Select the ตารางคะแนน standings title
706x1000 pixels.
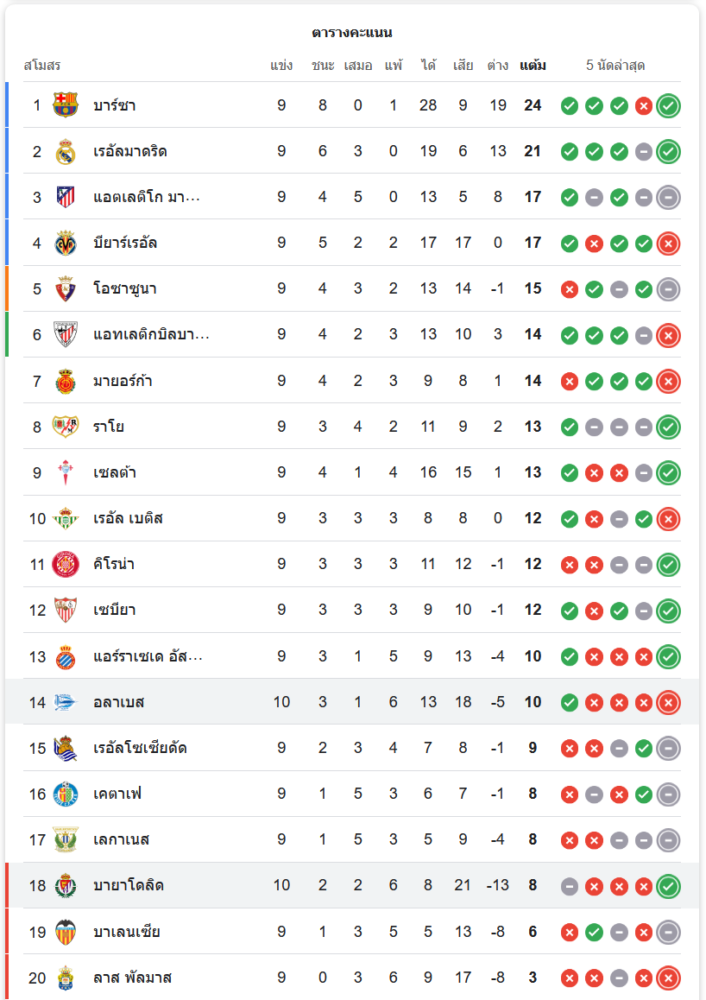tap(352, 33)
